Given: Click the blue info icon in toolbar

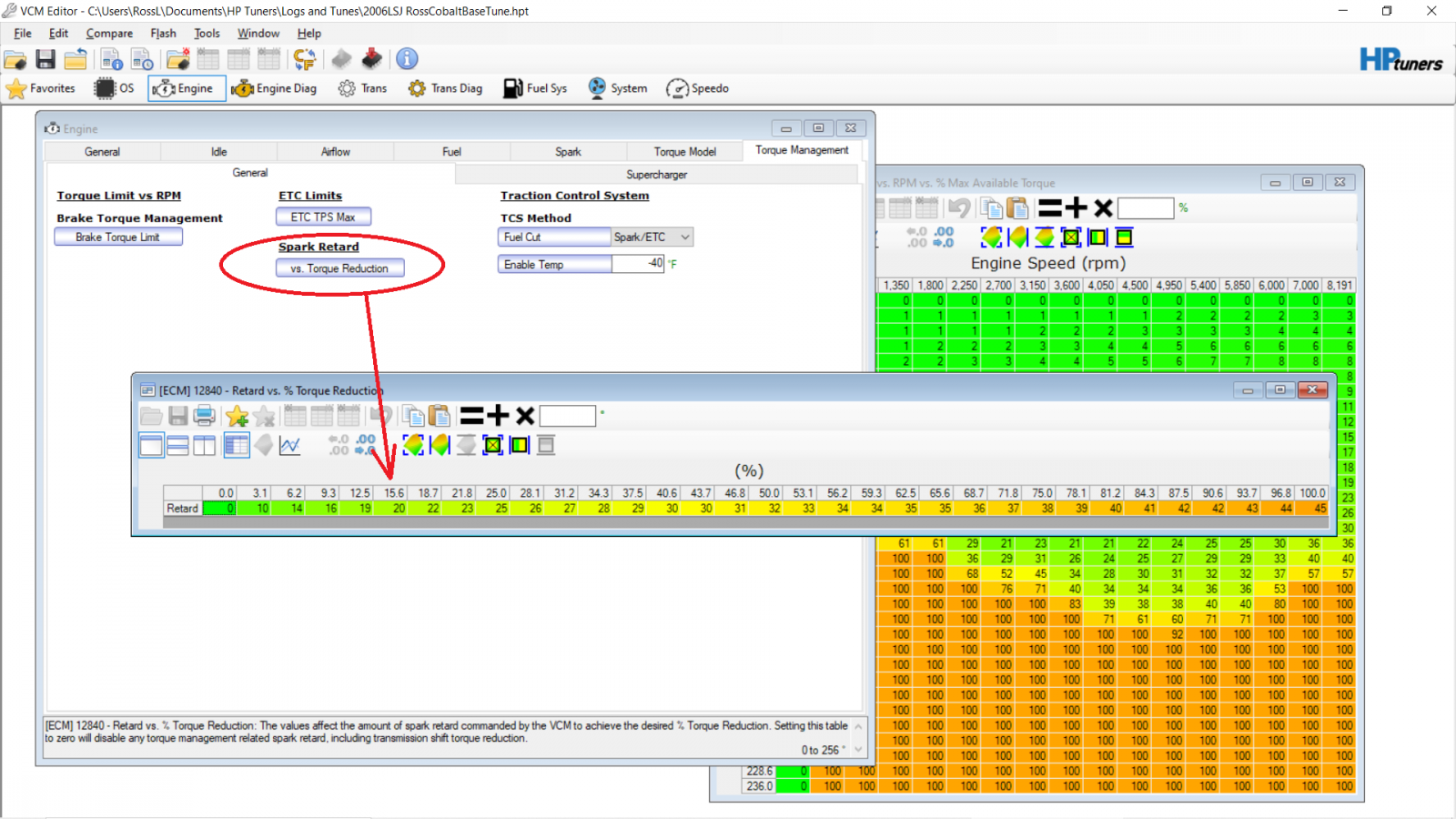Looking at the screenshot, I should pyautogui.click(x=407, y=59).
